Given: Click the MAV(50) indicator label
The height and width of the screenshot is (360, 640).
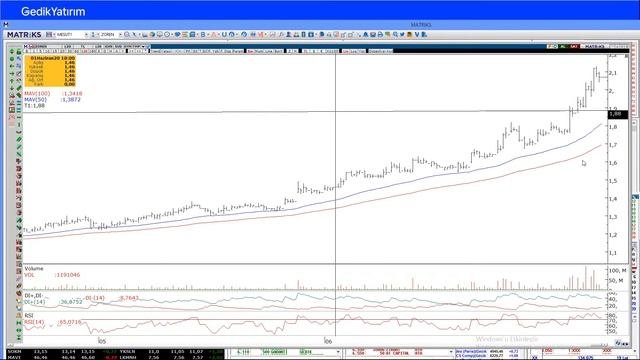Looking at the screenshot, I should (x=36, y=99).
